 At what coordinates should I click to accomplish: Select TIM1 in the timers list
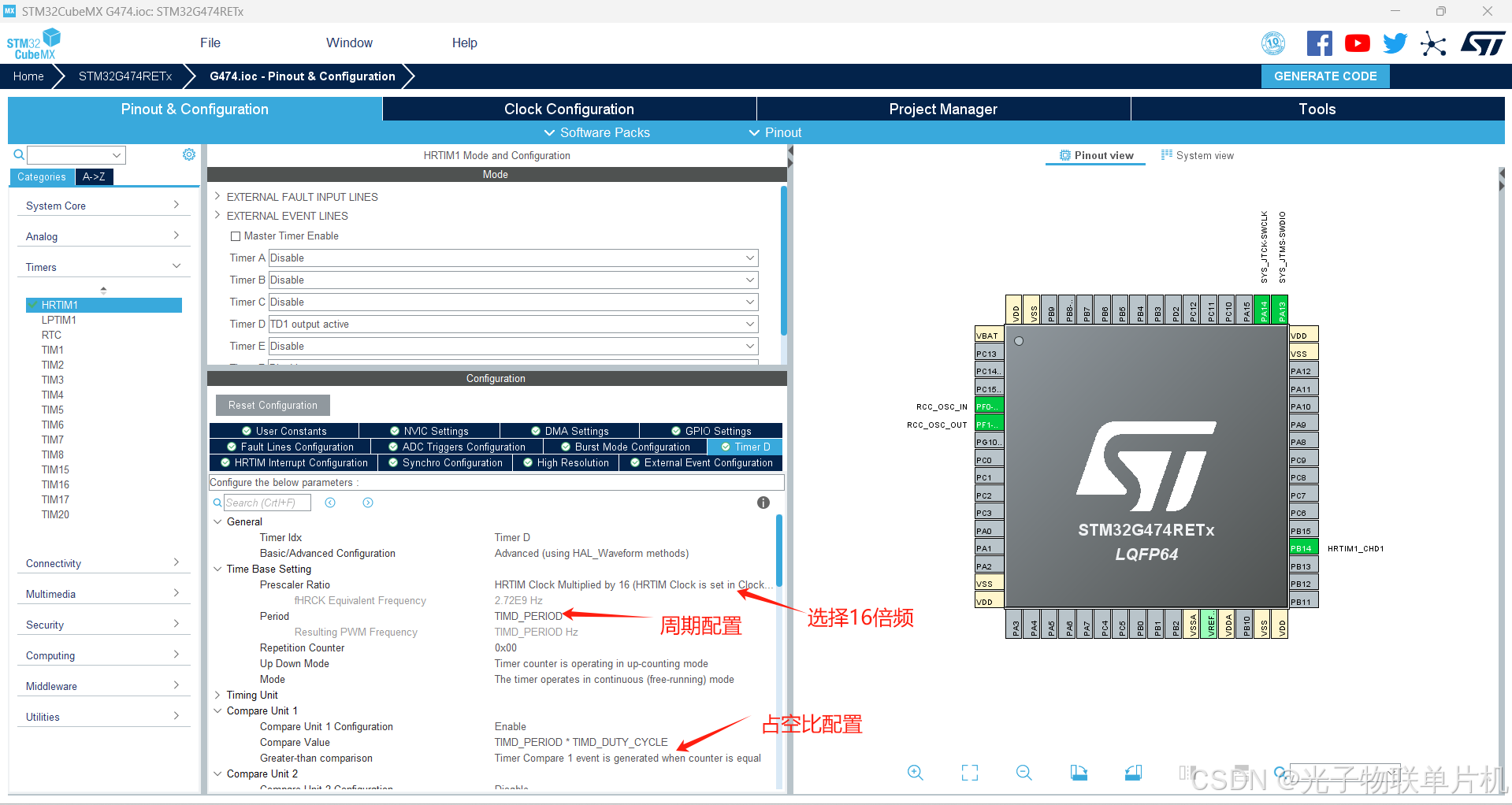(53, 350)
